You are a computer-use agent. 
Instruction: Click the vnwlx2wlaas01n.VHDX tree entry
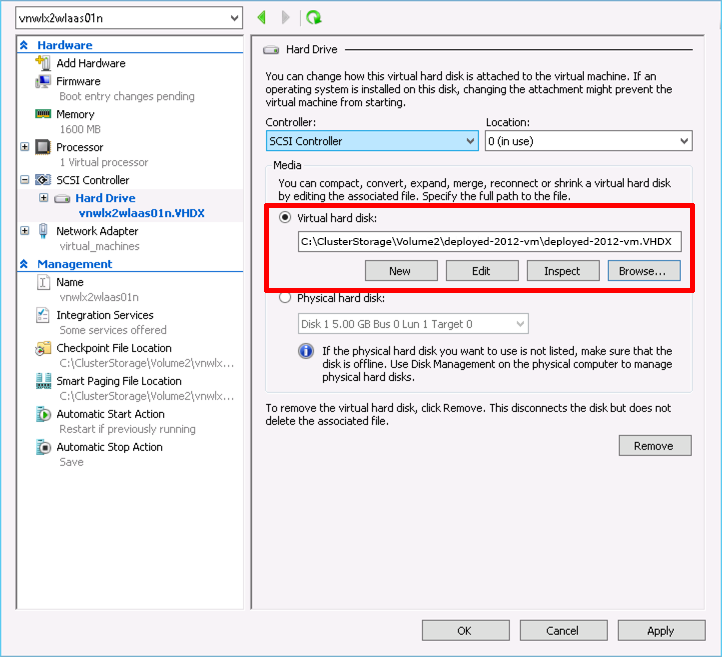point(142,213)
